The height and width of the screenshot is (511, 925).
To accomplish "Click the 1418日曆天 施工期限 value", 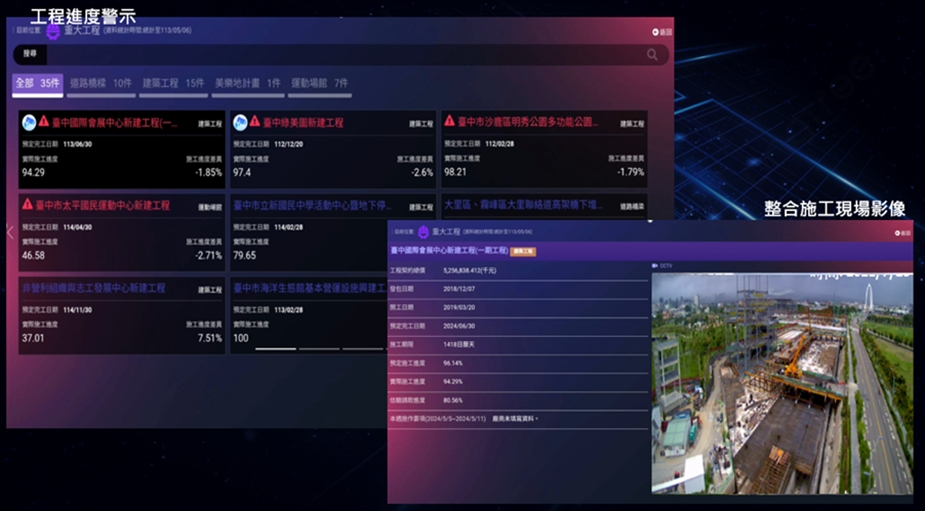I will coord(459,344).
